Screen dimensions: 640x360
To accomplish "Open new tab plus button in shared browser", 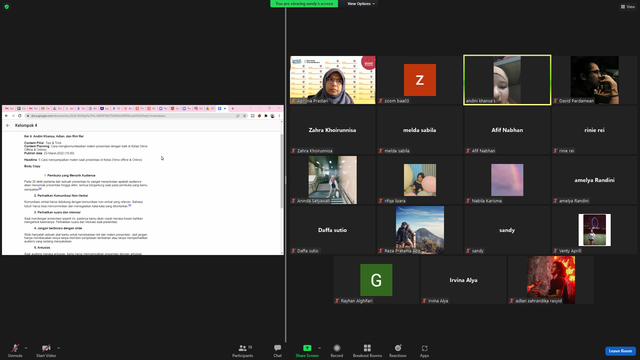I will pos(233,109).
